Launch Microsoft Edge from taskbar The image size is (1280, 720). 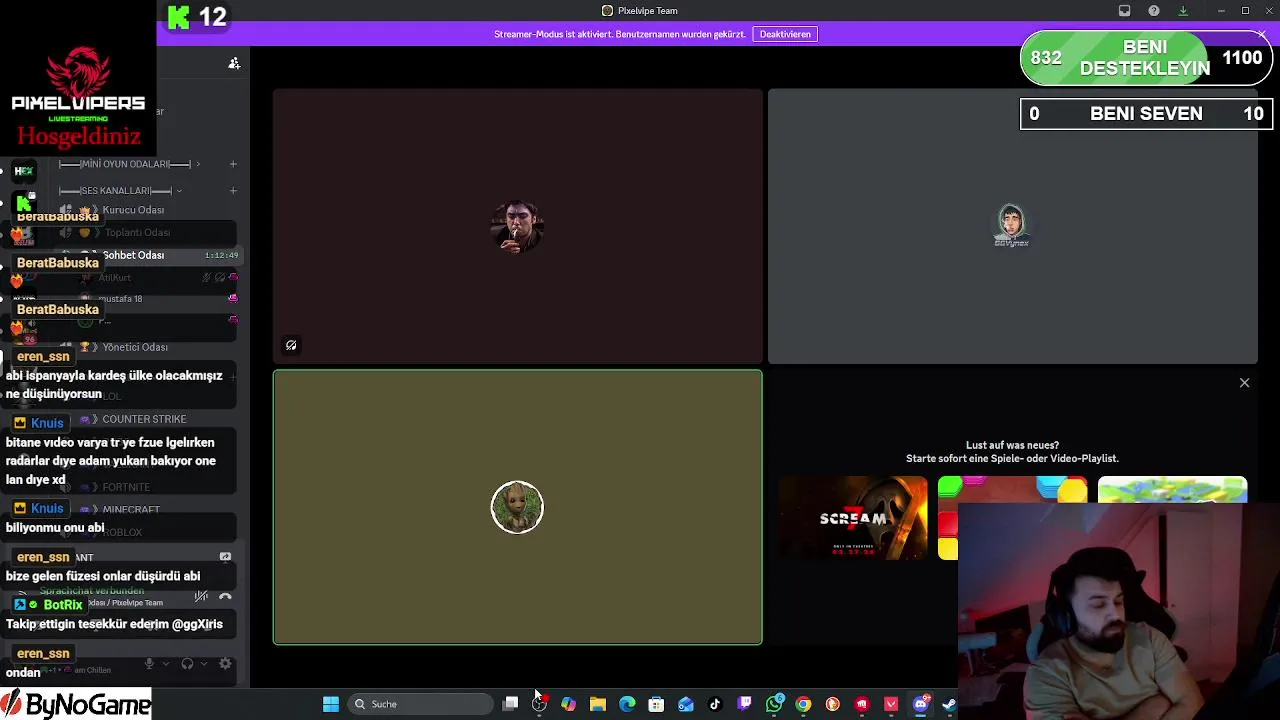(627, 704)
